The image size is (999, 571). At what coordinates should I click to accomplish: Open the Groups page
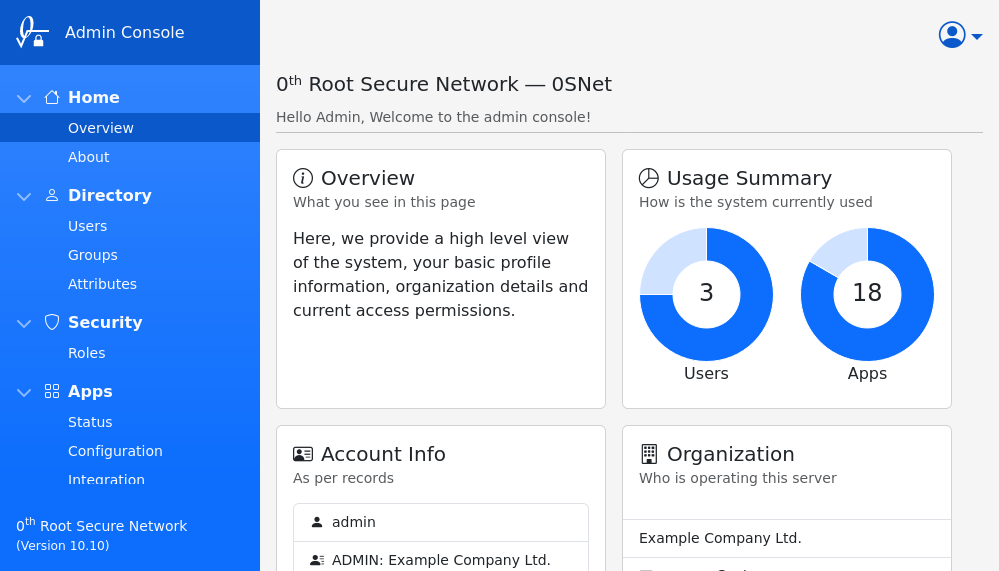click(x=93, y=255)
